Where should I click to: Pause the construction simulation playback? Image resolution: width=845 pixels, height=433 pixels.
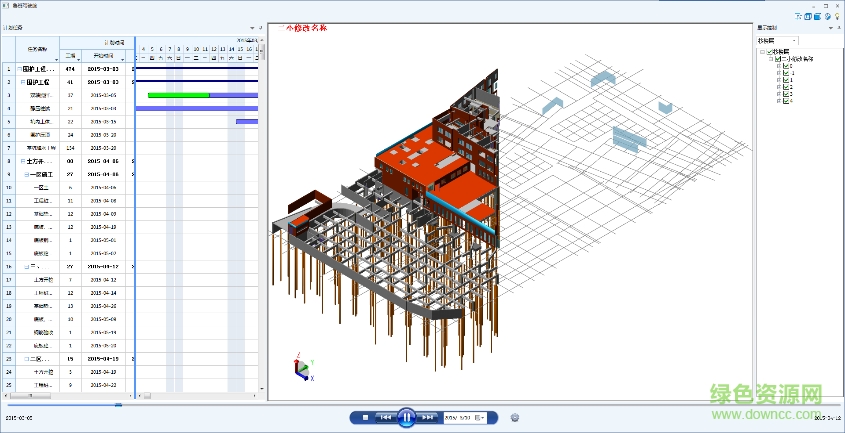click(406, 417)
